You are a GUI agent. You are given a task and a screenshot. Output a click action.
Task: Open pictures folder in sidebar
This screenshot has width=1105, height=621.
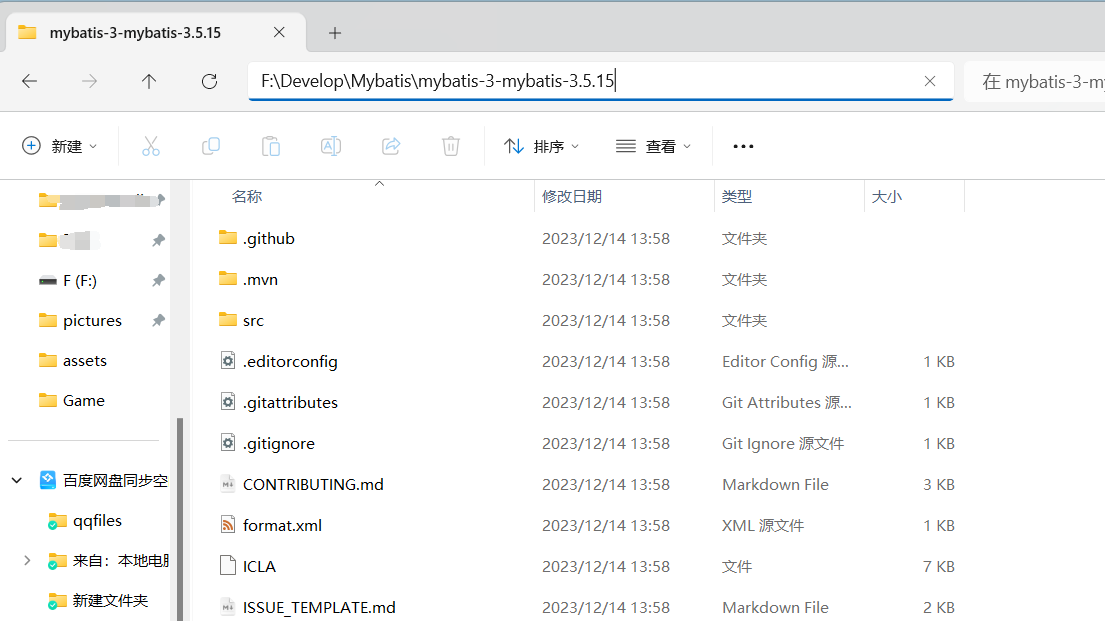point(92,321)
